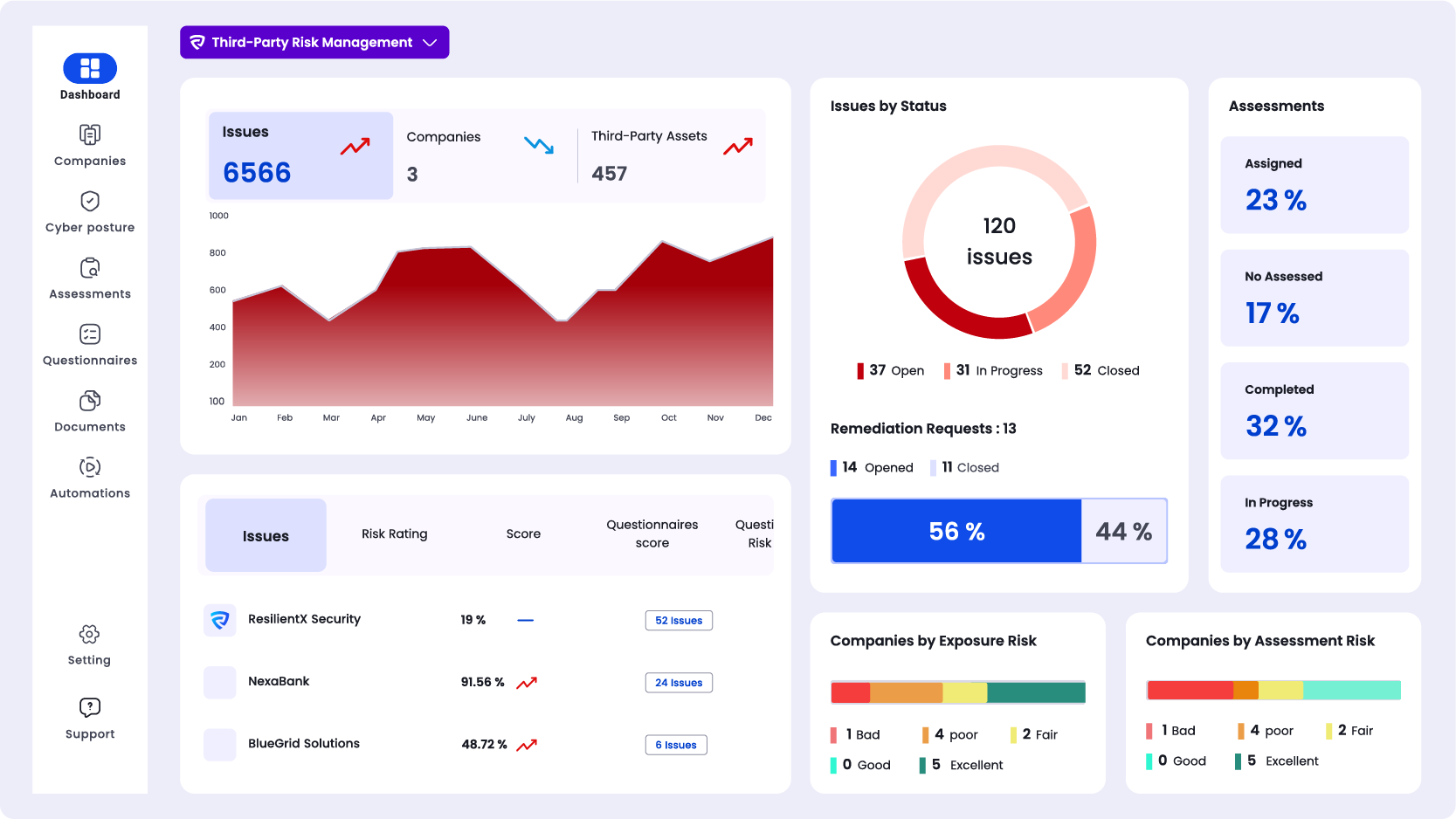This screenshot has width=1456, height=819.
Task: Click the 19 % score for ResilientX Security
Action: click(473, 620)
